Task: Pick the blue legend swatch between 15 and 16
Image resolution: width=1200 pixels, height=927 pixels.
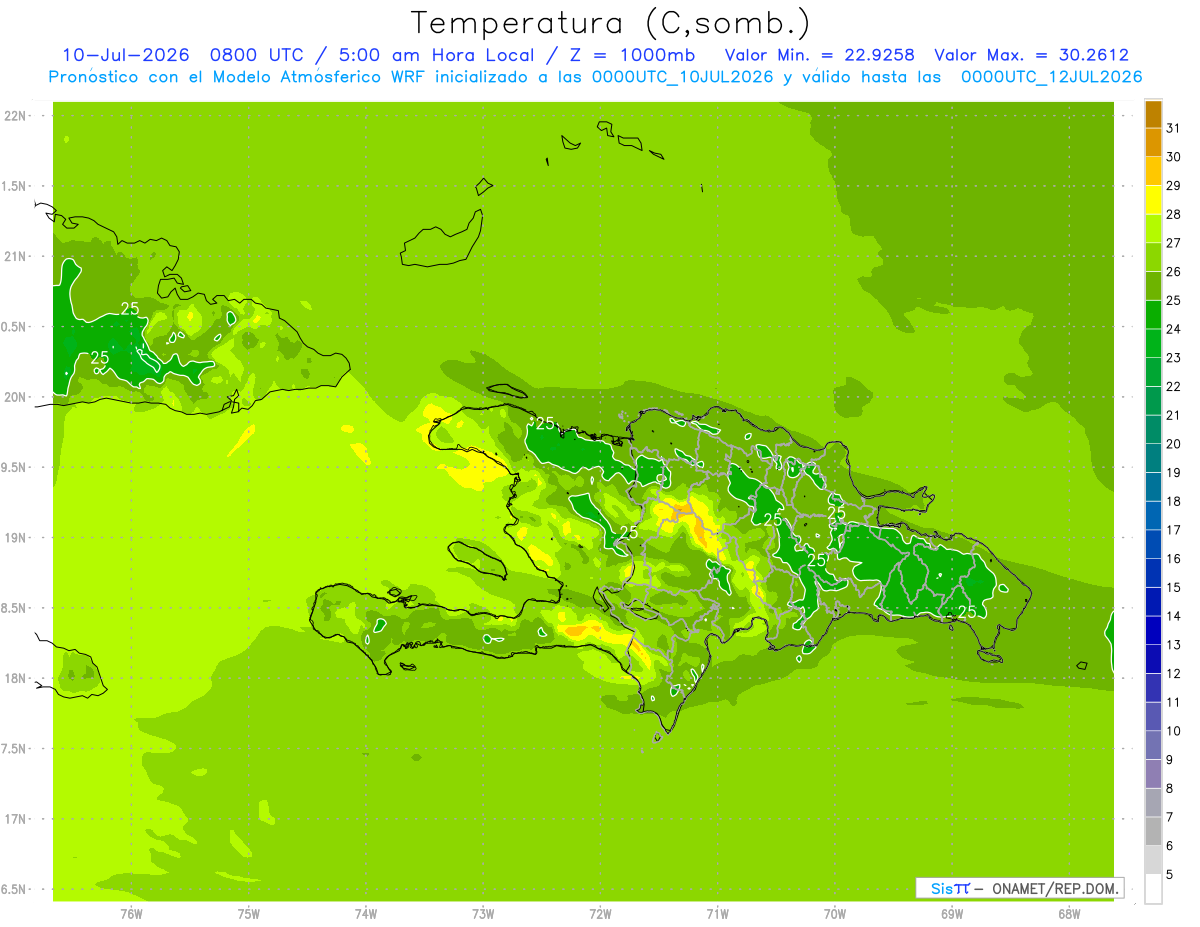Action: 1153,573
